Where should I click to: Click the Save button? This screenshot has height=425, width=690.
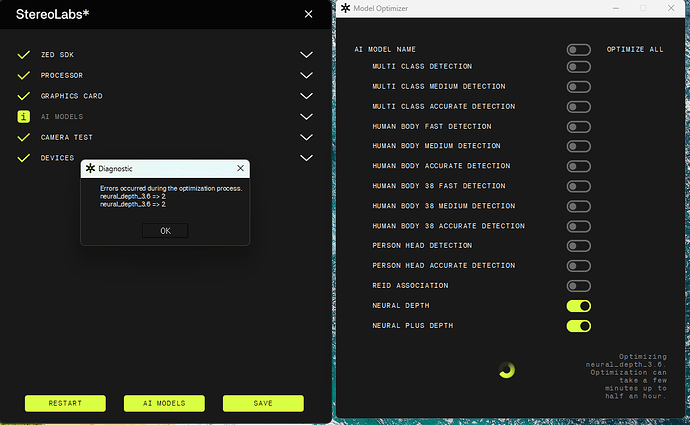click(263, 403)
